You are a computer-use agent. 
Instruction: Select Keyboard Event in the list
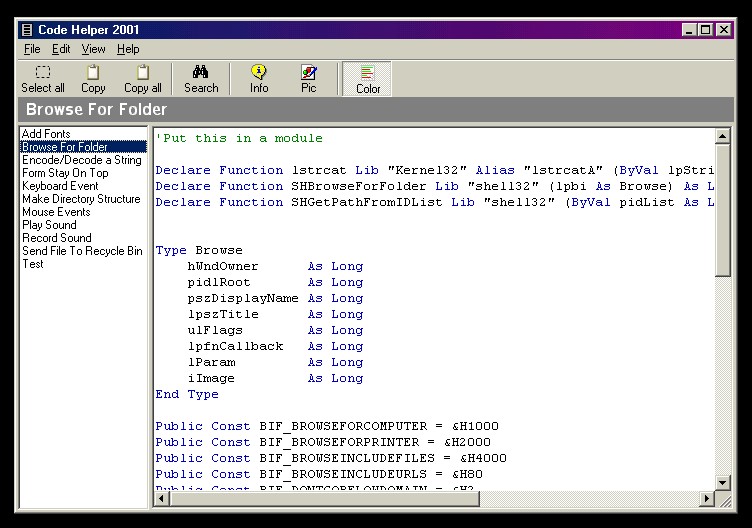tap(83, 186)
